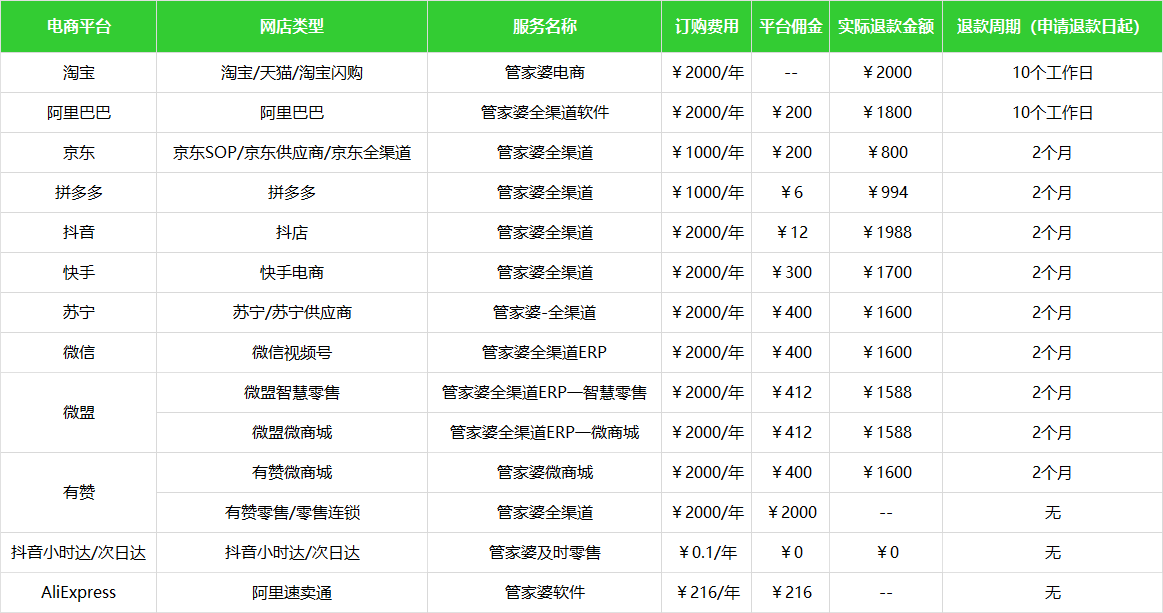
Task: Select 管家婆全渠道ERP—微商城 service cell
Action: pos(544,433)
